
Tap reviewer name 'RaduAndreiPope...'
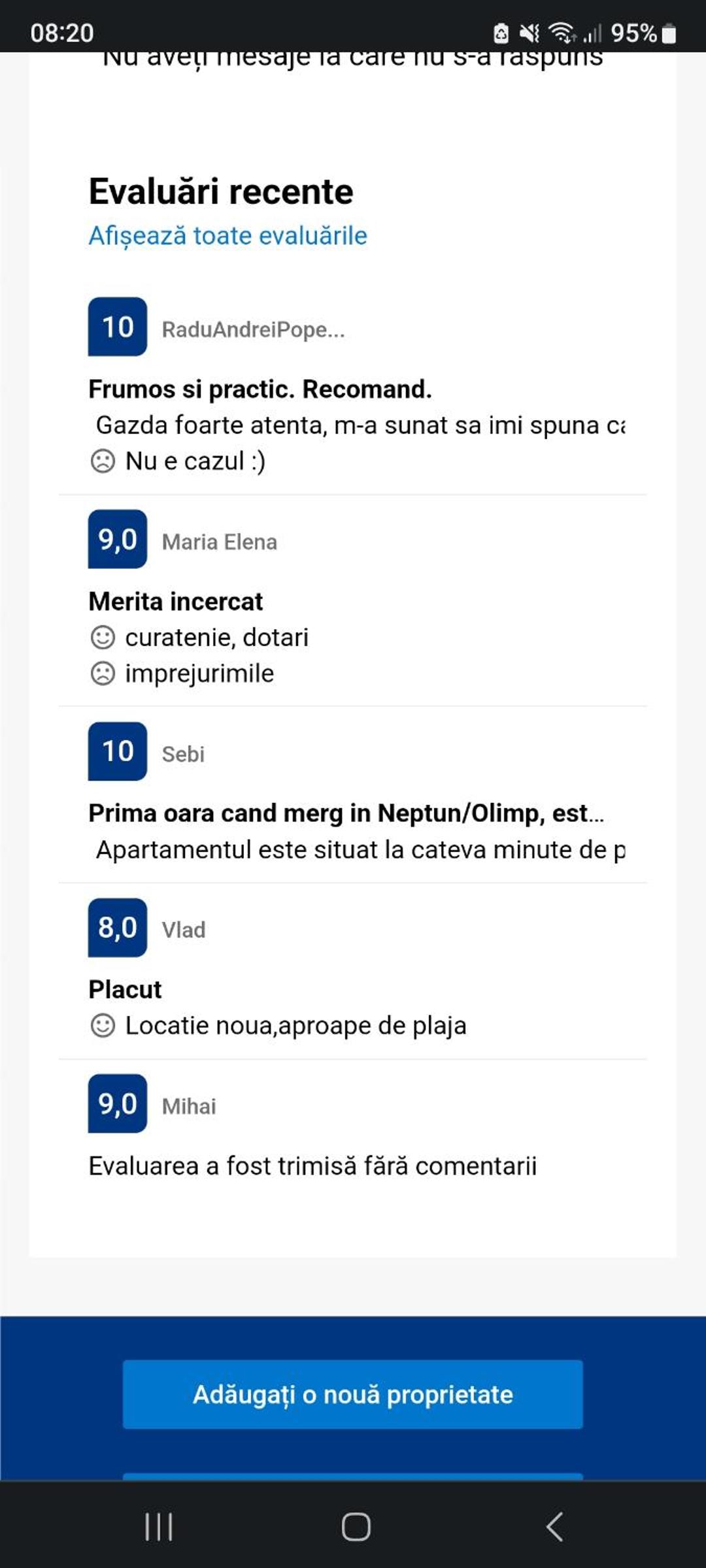(253, 329)
